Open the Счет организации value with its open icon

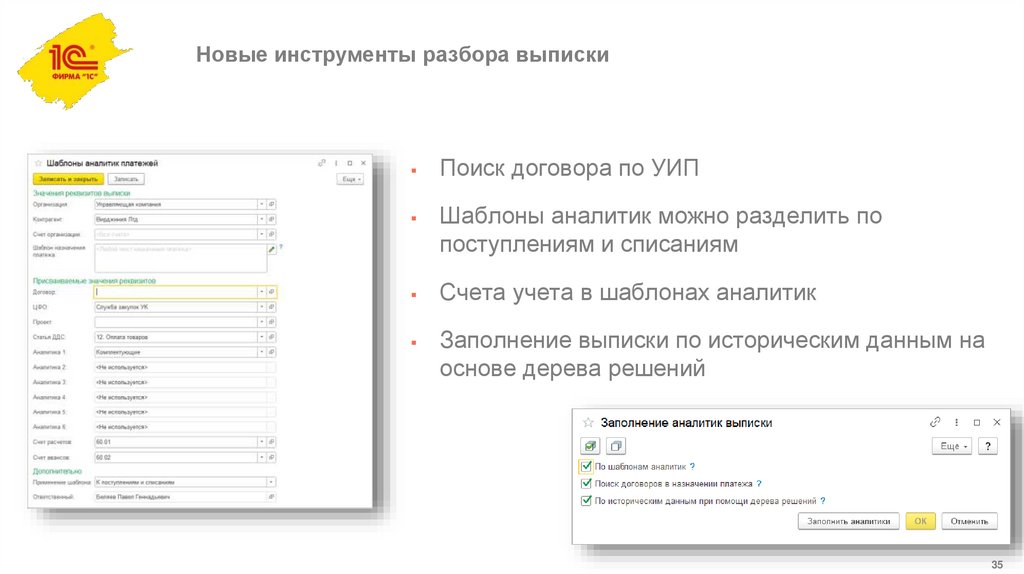pos(272,234)
